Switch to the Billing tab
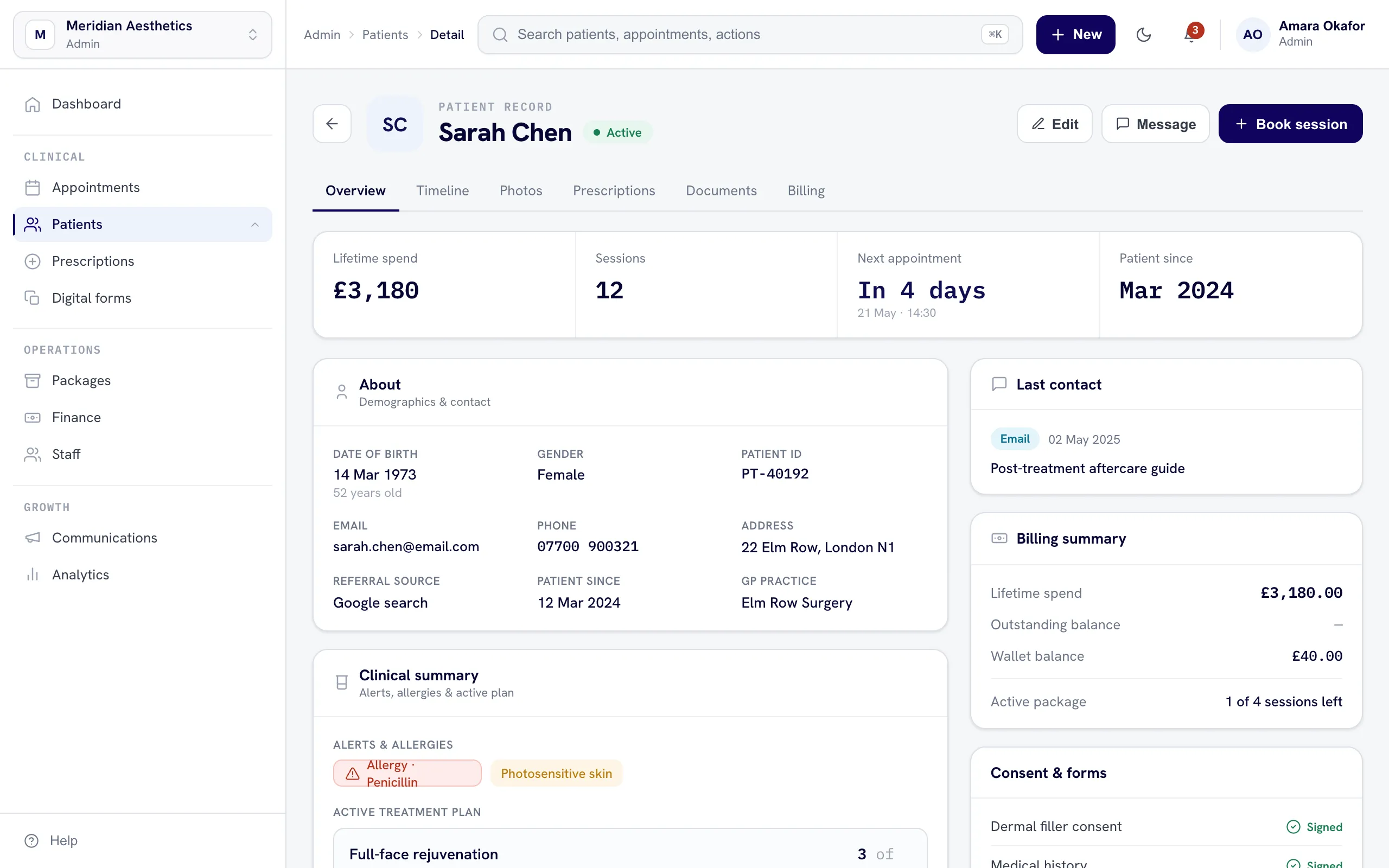1389x868 pixels. [805, 190]
